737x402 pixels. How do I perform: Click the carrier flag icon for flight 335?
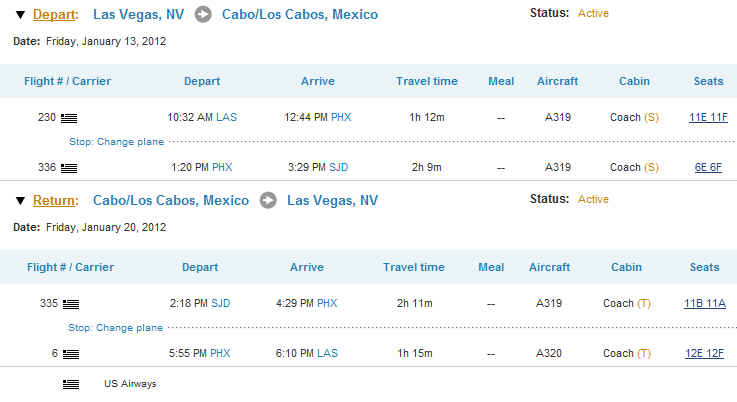(x=71, y=304)
